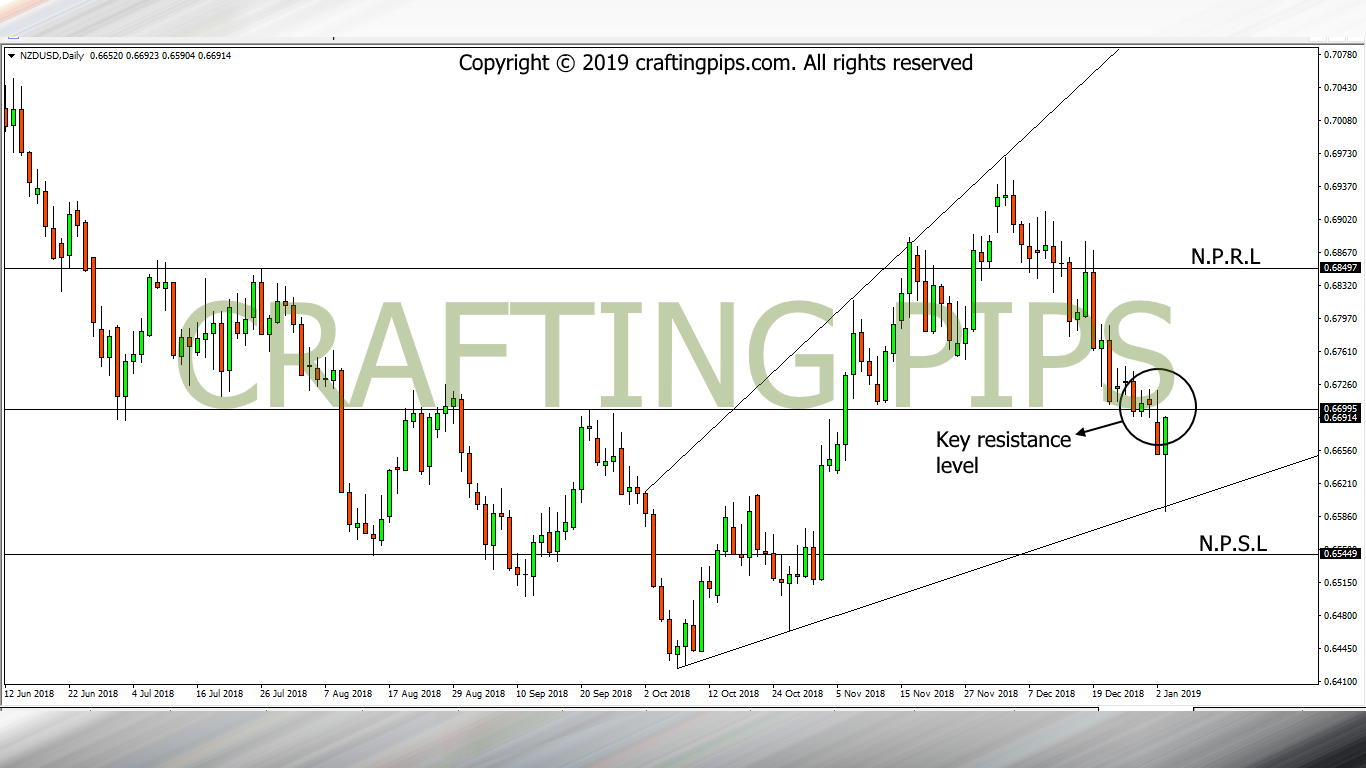1366x768 pixels.
Task: Click the 0.66560 price scale label
Action: pos(1339,450)
